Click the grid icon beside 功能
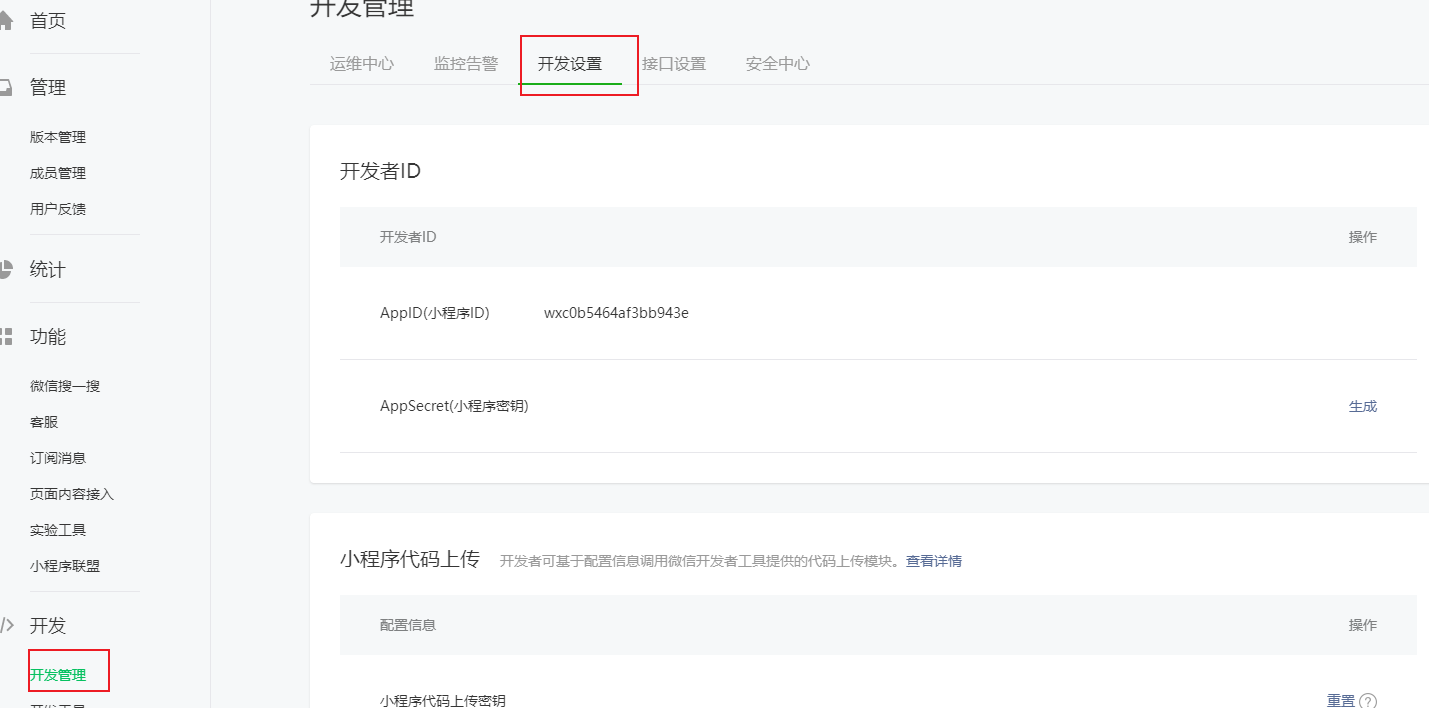1429x708 pixels. point(6,336)
